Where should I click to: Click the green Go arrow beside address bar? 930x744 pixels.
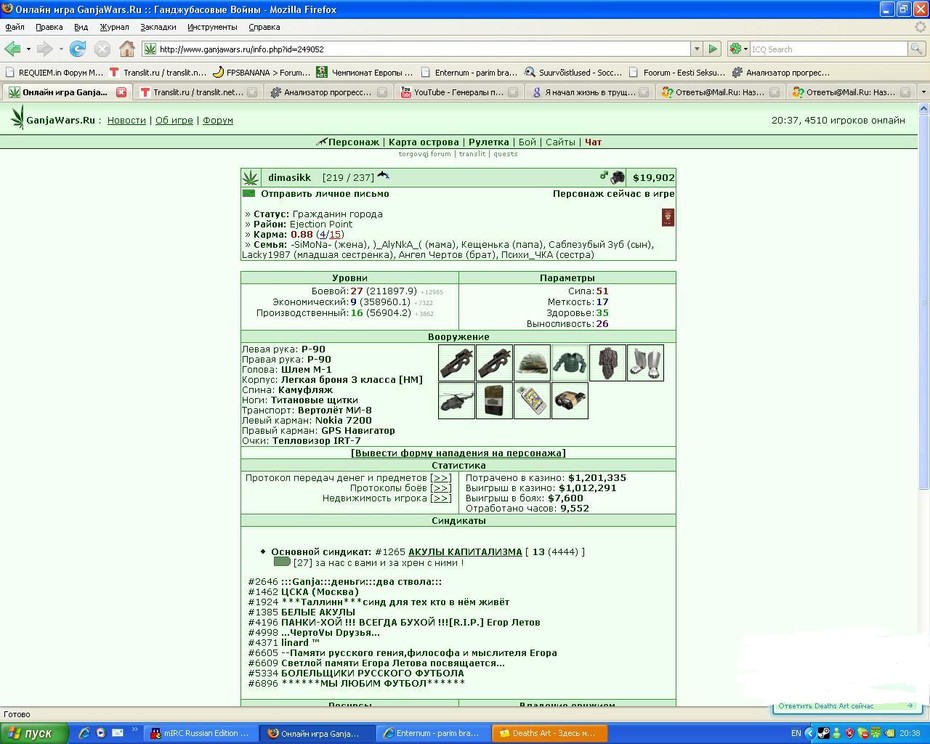tap(712, 49)
